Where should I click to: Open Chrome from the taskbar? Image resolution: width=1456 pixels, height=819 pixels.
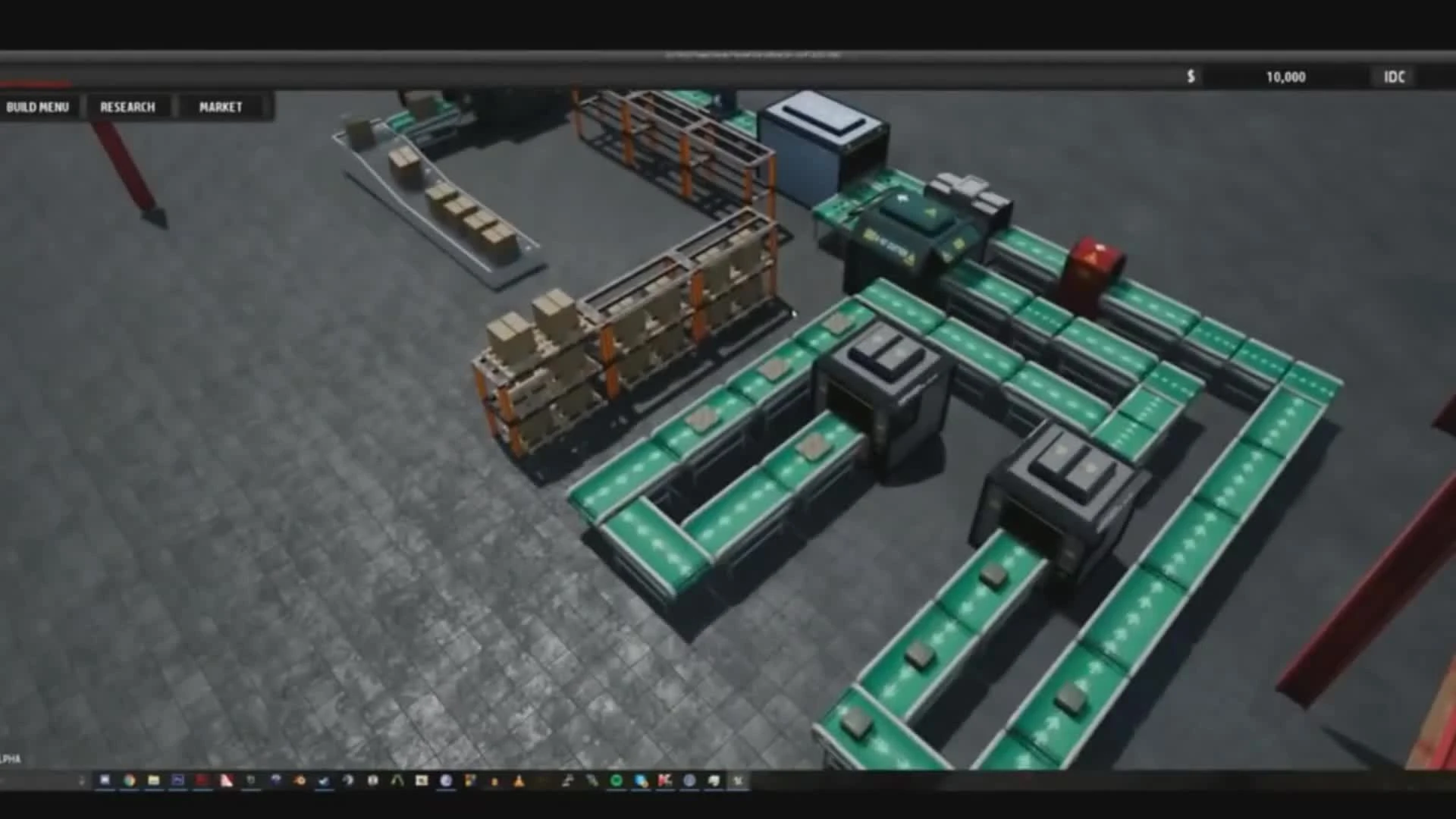(x=130, y=780)
